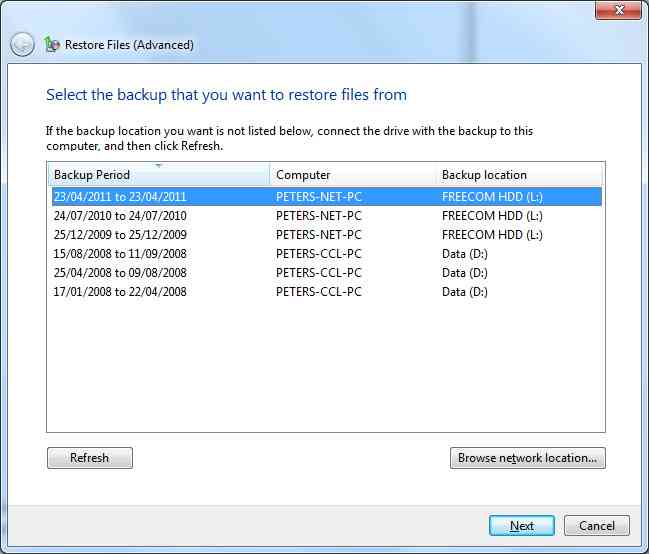Click the Restore Files wizard icon

point(52,44)
